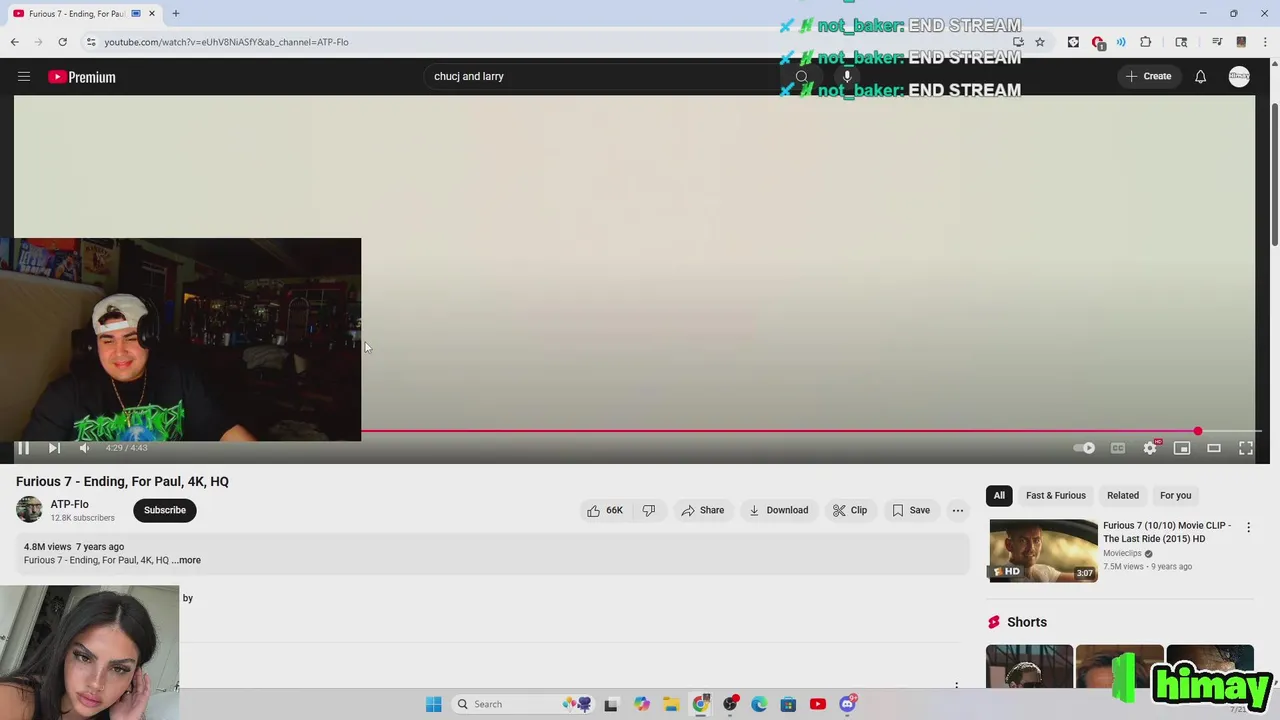
Task: Open File Explorer from taskbar
Action: tap(671, 704)
